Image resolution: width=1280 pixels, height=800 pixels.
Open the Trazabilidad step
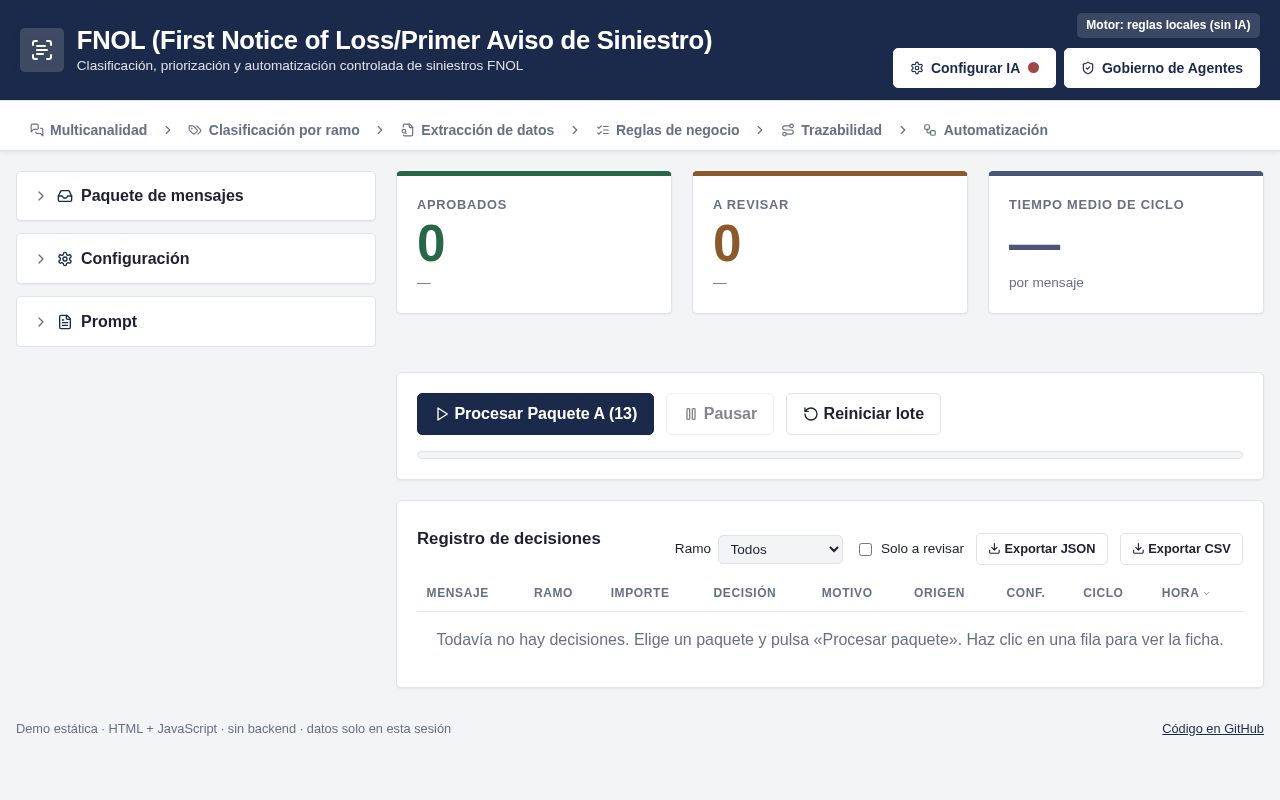coord(832,130)
